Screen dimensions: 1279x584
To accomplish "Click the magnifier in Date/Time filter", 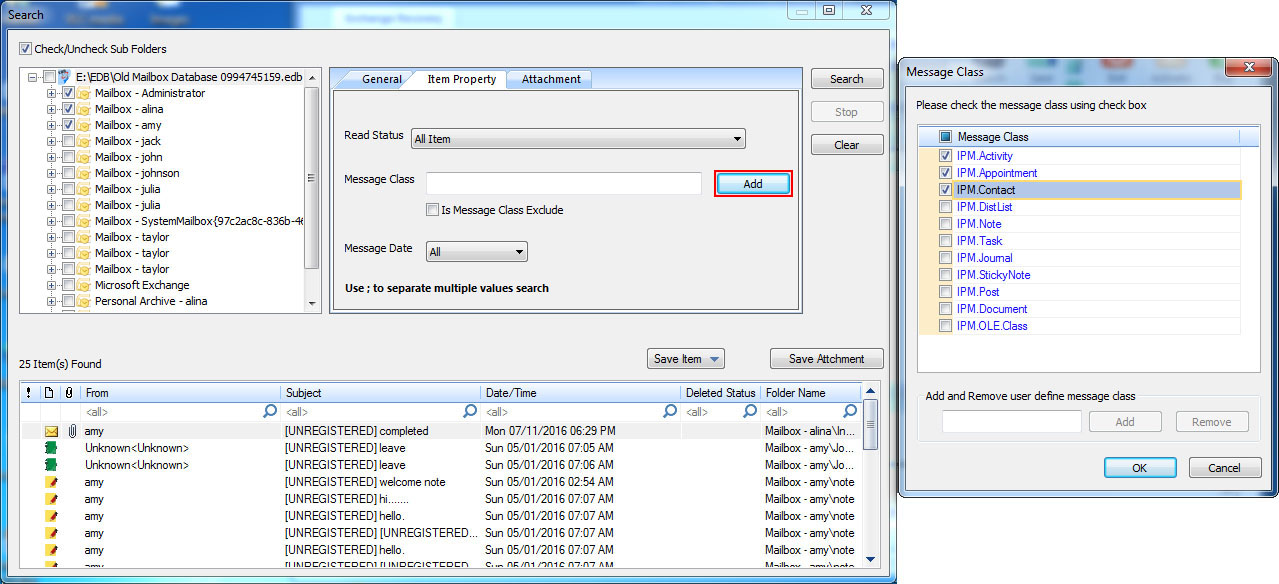I will [670, 411].
